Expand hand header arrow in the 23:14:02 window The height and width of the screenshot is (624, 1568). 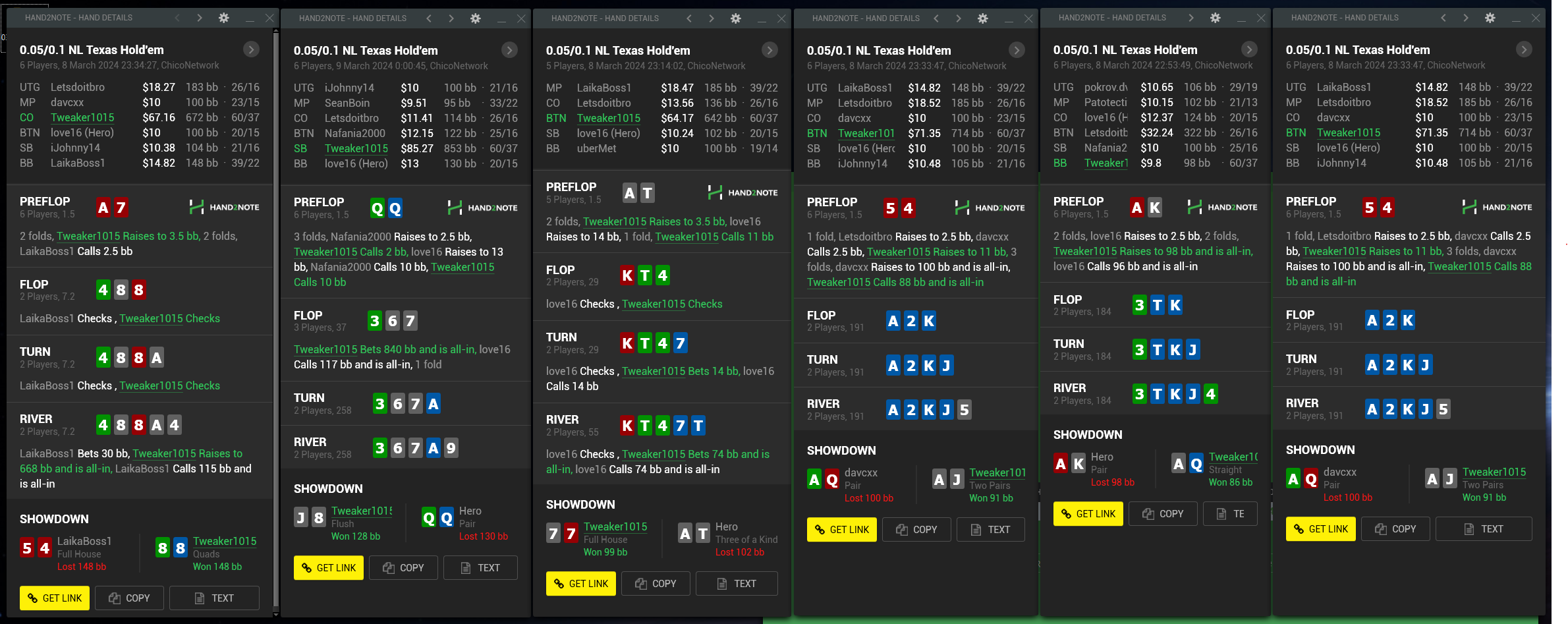770,50
